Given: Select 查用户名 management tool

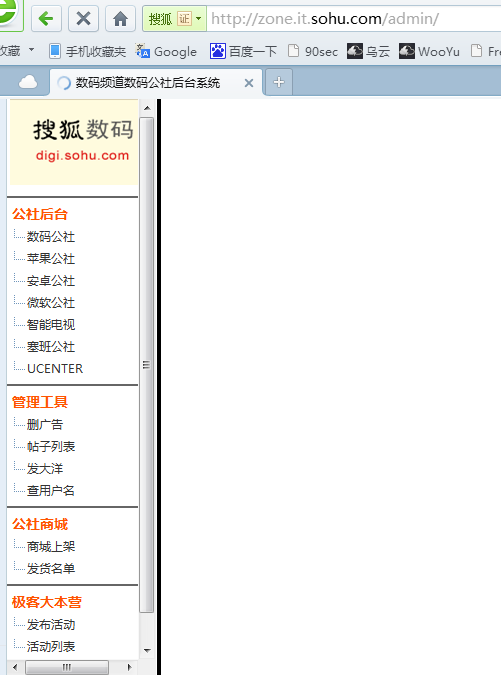Looking at the screenshot, I should 51,491.
